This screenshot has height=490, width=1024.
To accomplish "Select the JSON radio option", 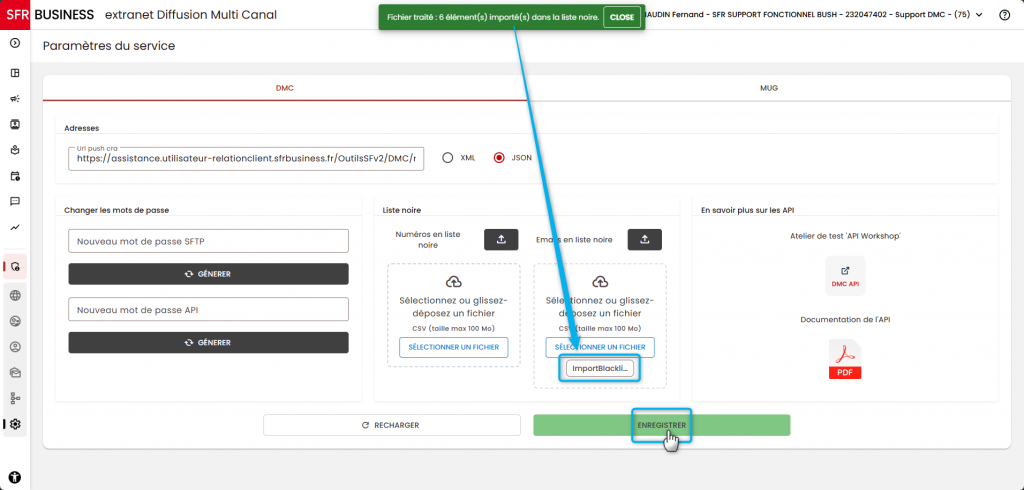I will pos(500,157).
